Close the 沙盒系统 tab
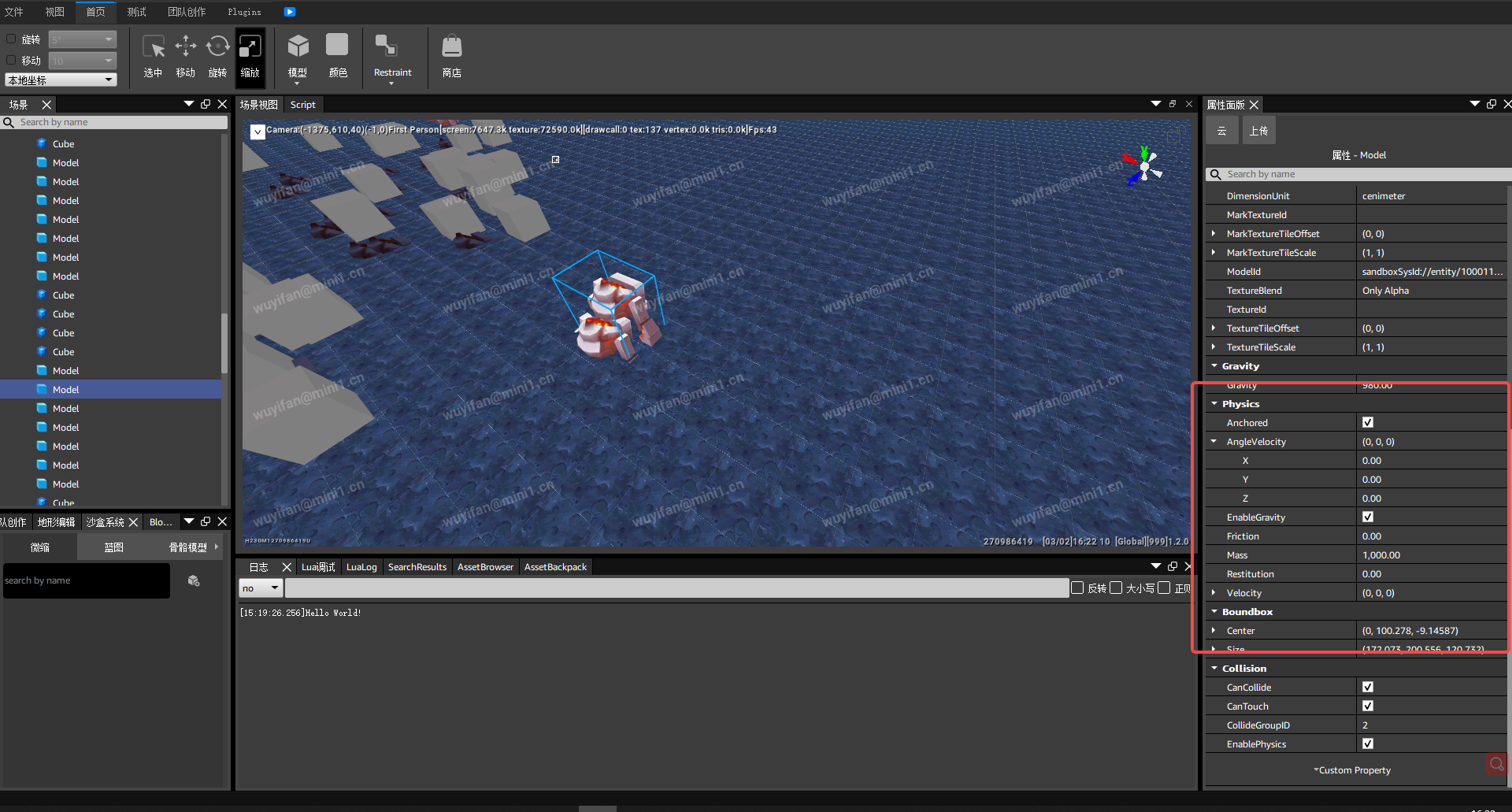The image size is (1512, 812). [x=133, y=522]
